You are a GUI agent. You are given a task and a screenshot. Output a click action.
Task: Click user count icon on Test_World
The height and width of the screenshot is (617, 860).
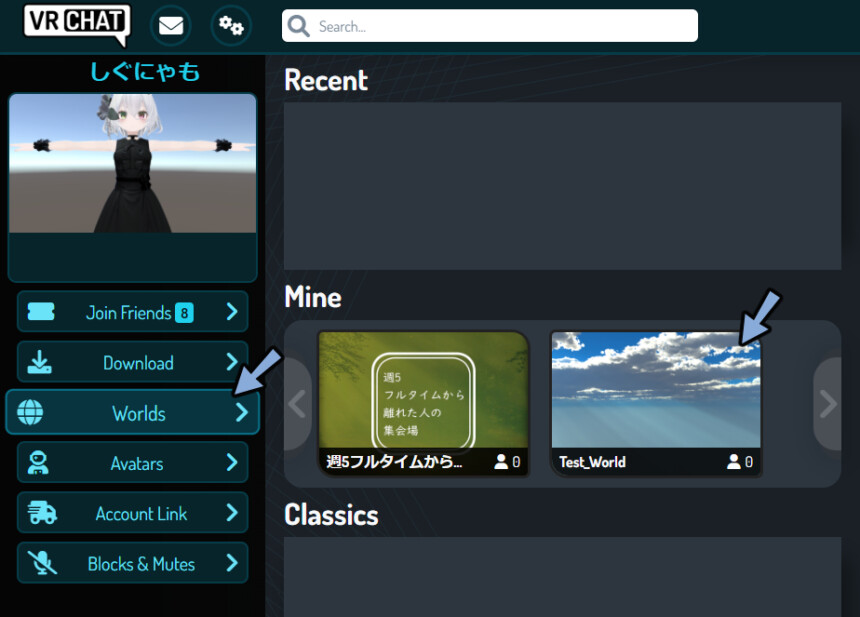tap(734, 462)
